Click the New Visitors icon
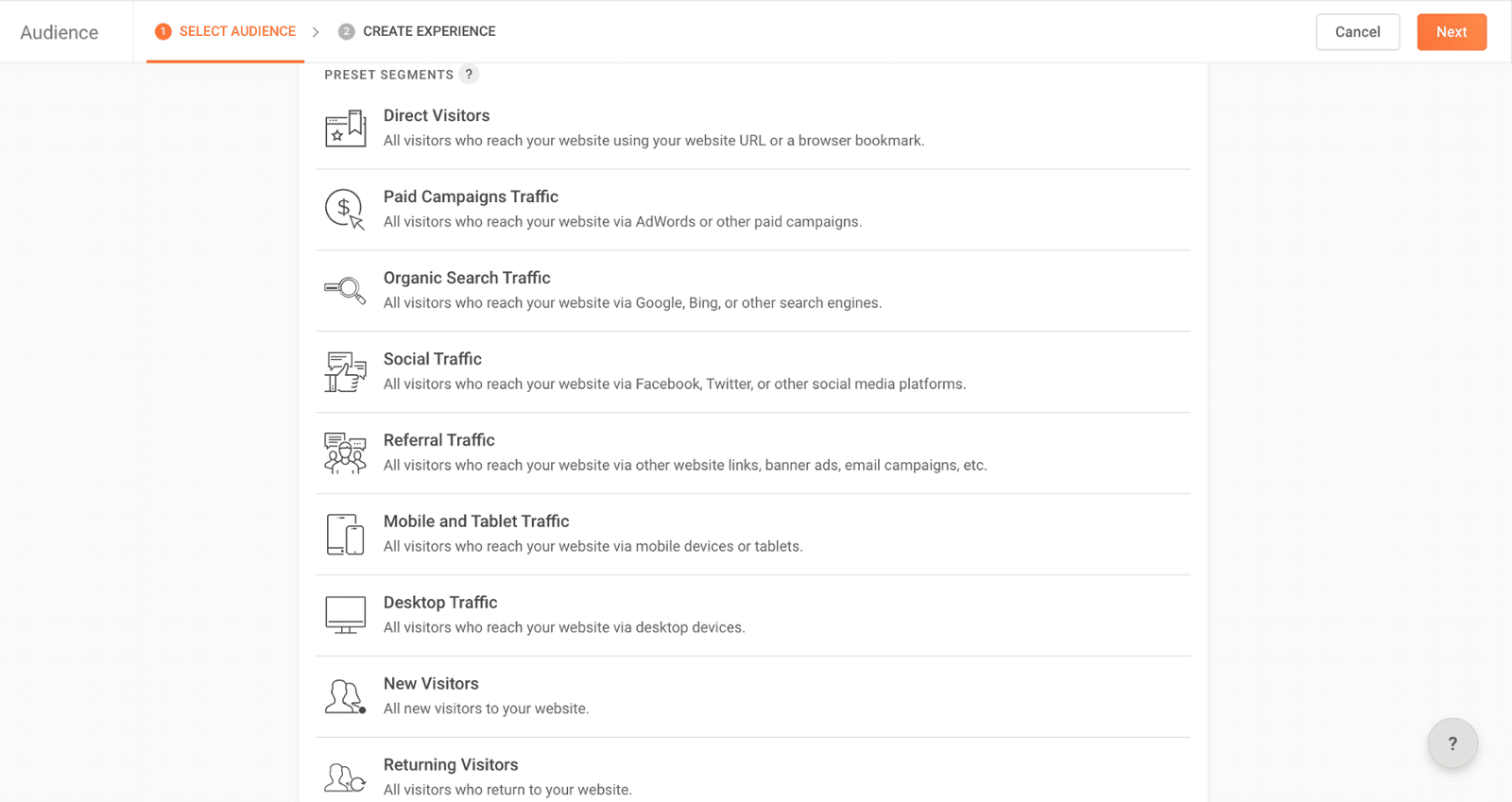The height and width of the screenshot is (802, 1512). point(345,697)
